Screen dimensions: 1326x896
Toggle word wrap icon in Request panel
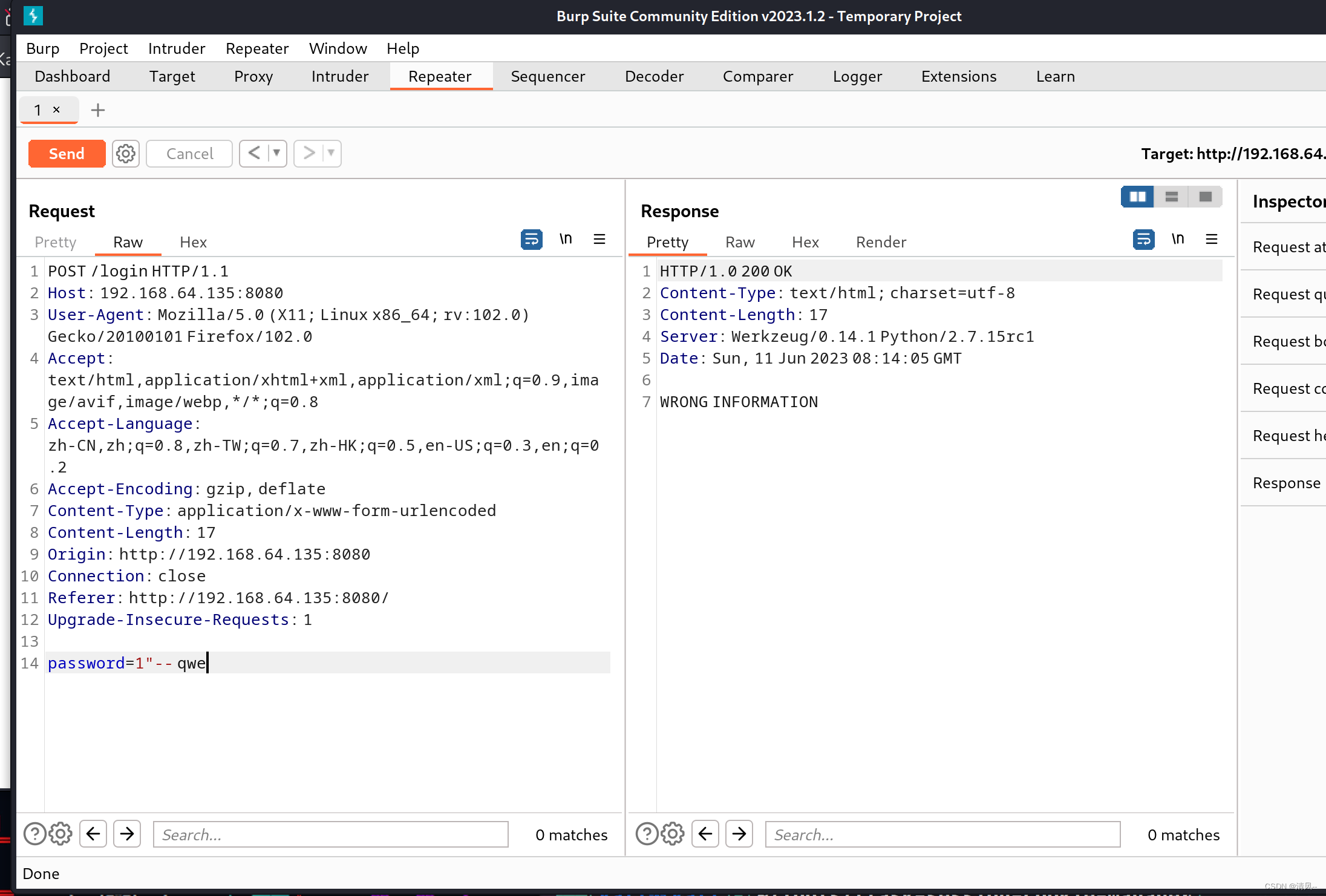point(531,240)
